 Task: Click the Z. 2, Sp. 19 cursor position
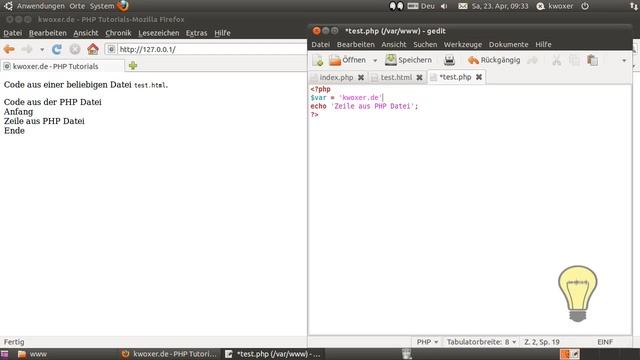(x=542, y=342)
